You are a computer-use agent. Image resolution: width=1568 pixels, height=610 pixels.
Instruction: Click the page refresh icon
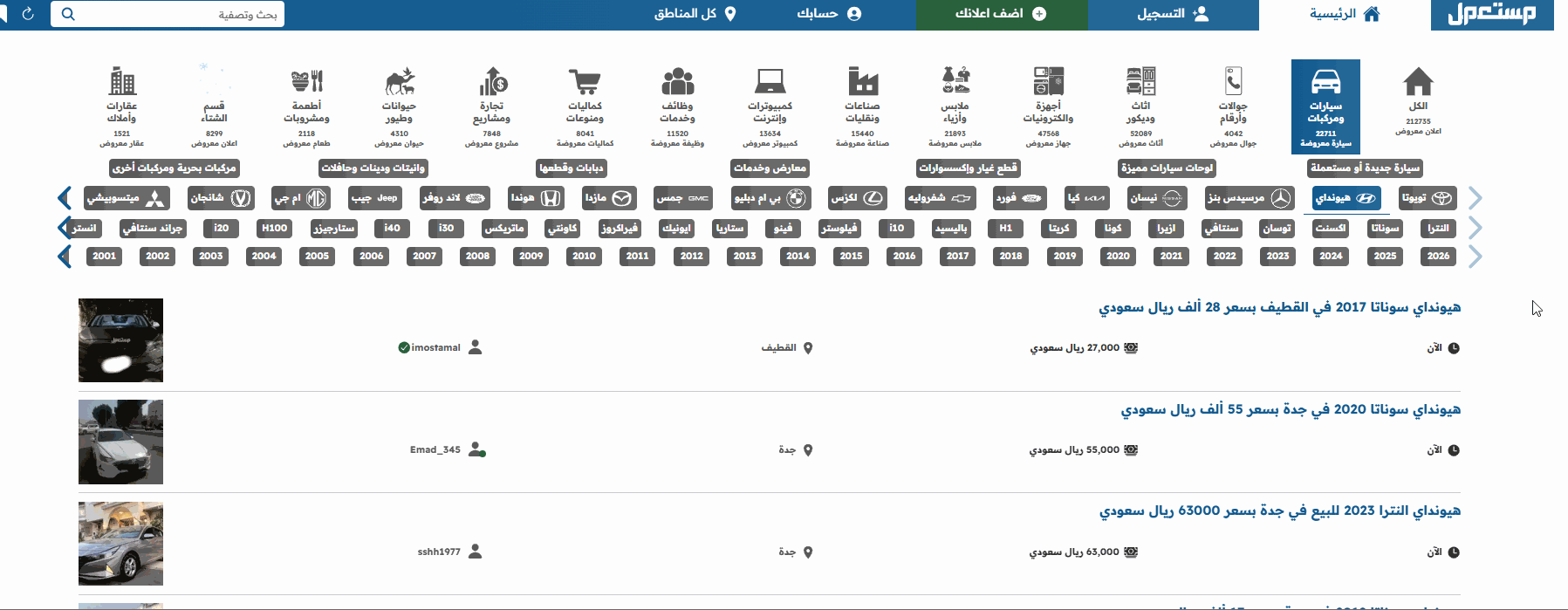coord(28,14)
